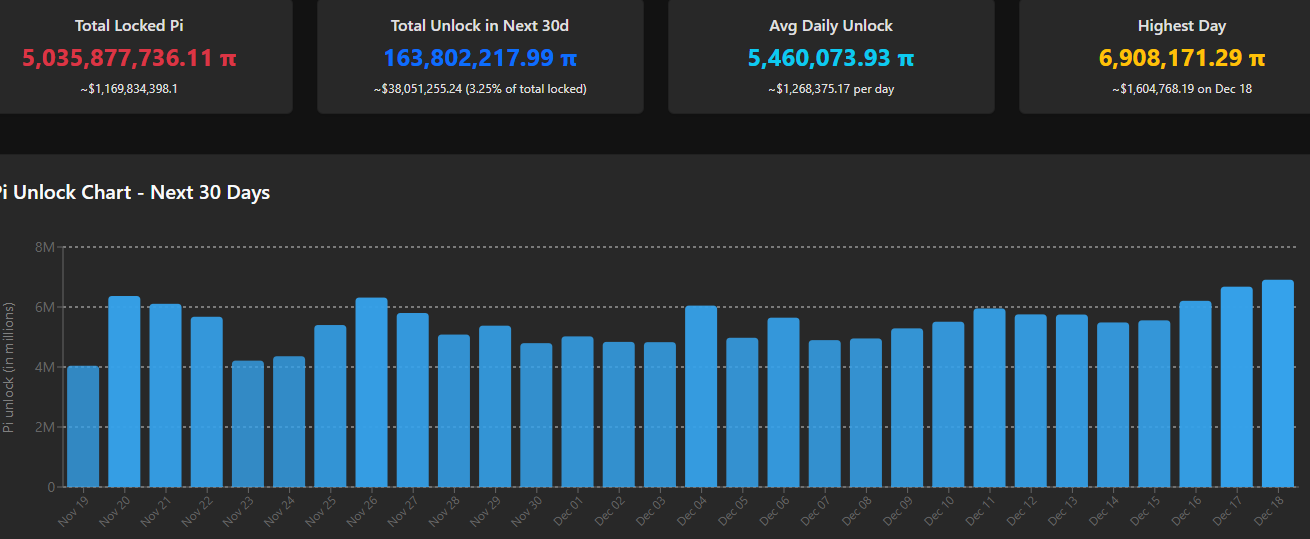Click the Nov 19 bar in chart

[83, 427]
